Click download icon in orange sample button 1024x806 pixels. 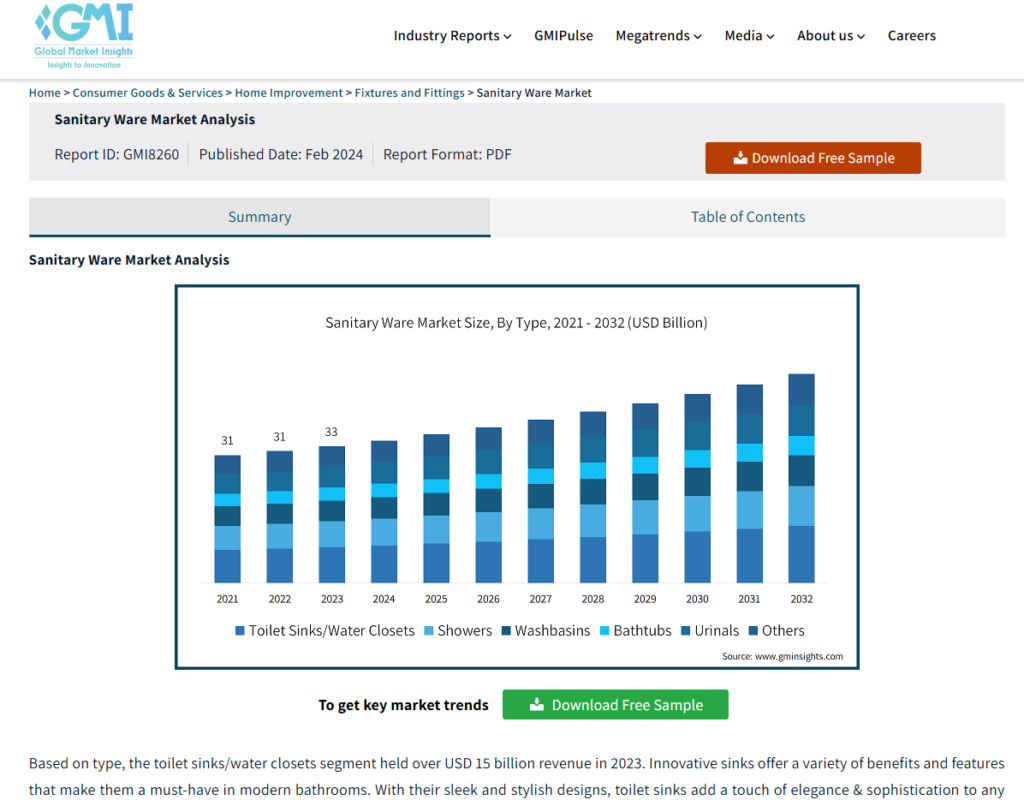740,158
